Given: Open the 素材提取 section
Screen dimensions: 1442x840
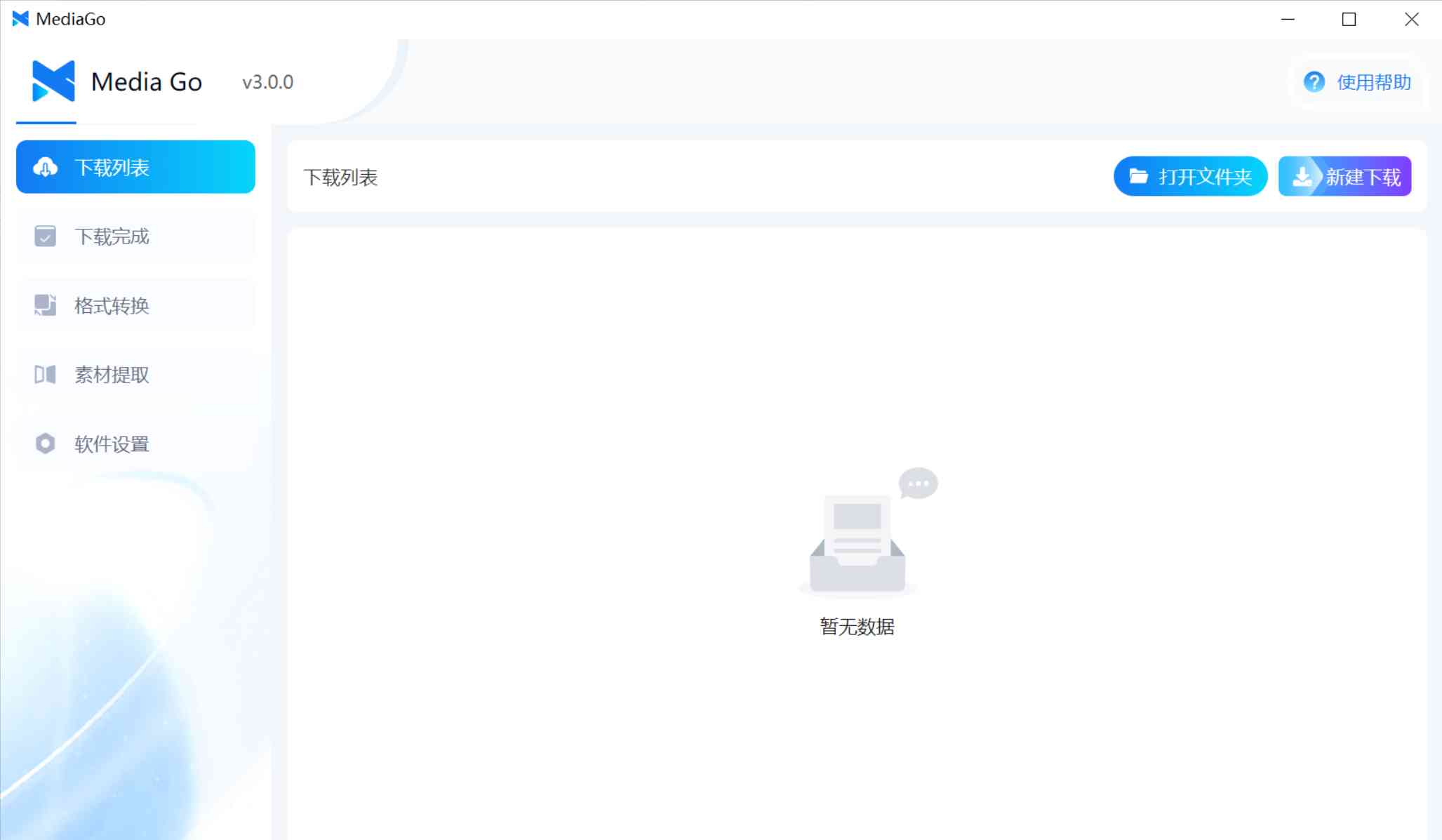Looking at the screenshot, I should pyautogui.click(x=135, y=375).
